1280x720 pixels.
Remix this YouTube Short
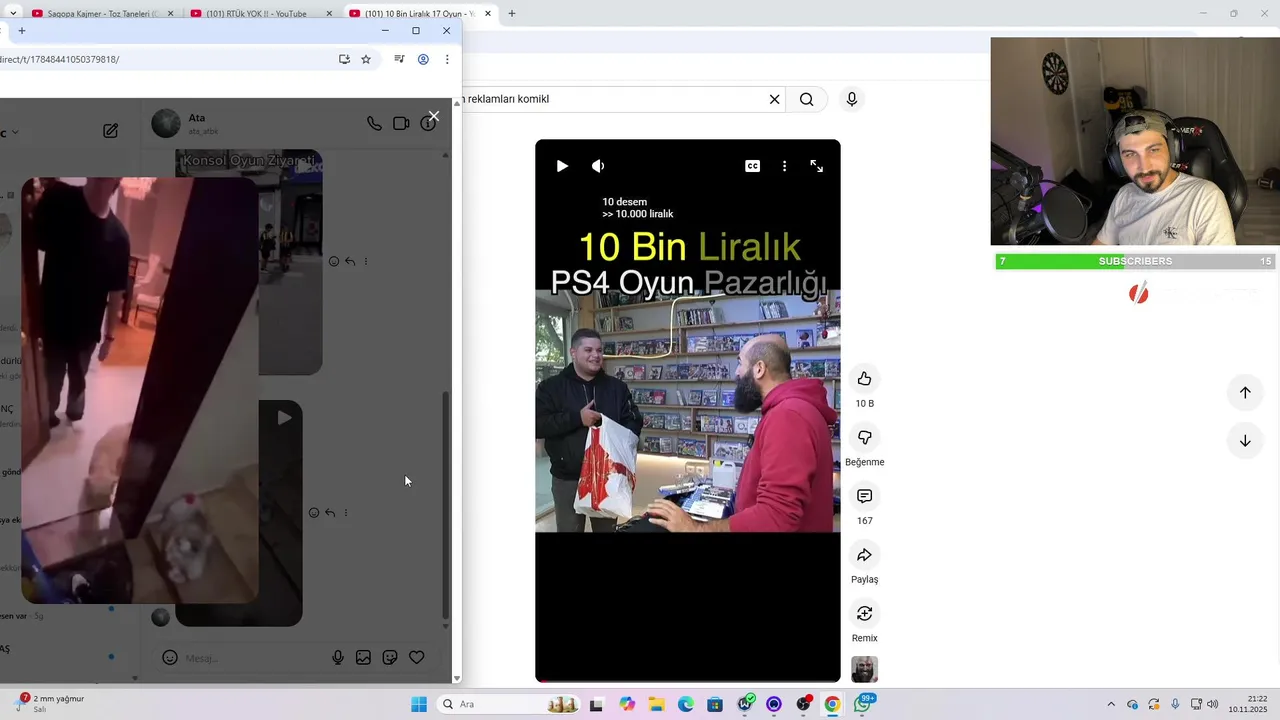(x=865, y=613)
